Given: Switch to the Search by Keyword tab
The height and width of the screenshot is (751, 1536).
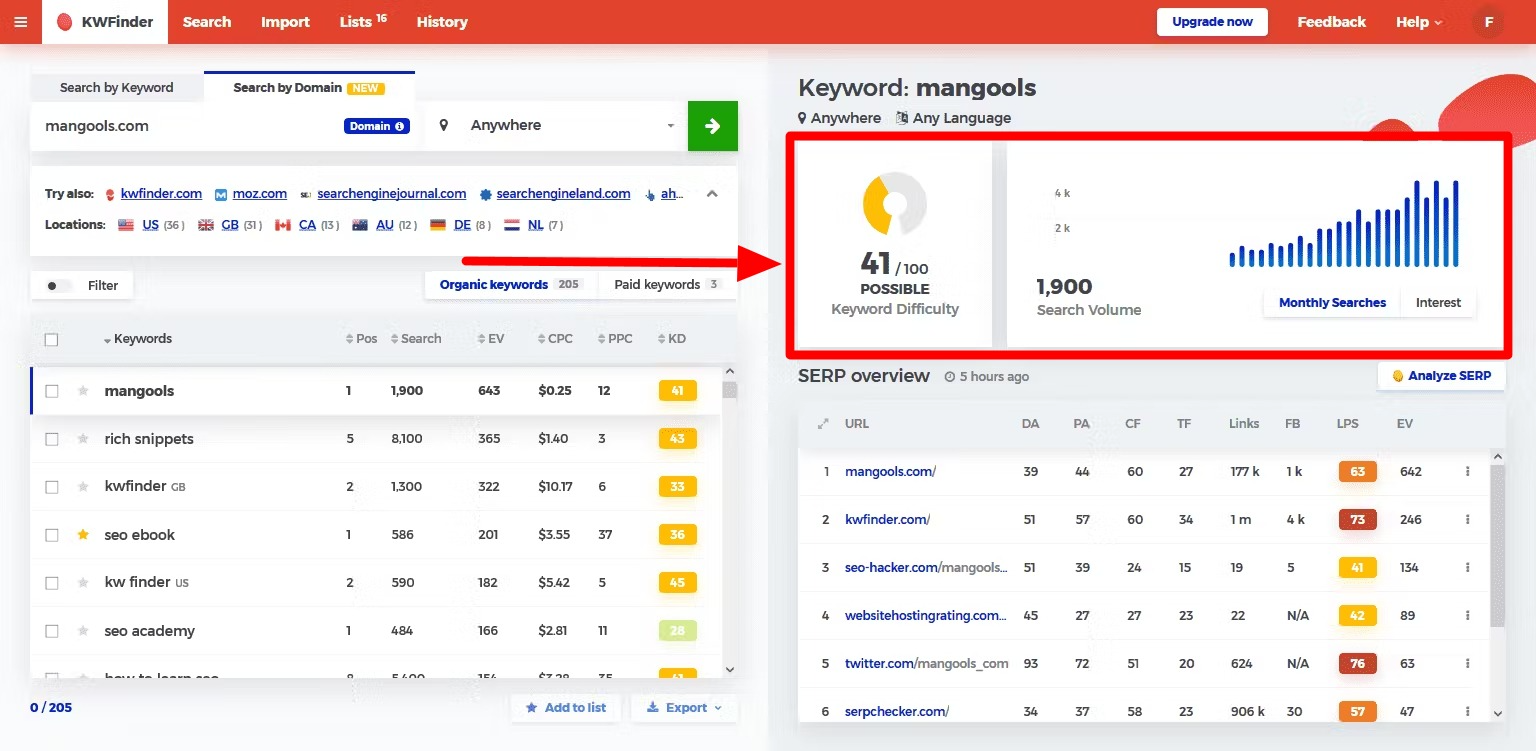Looking at the screenshot, I should pos(117,88).
